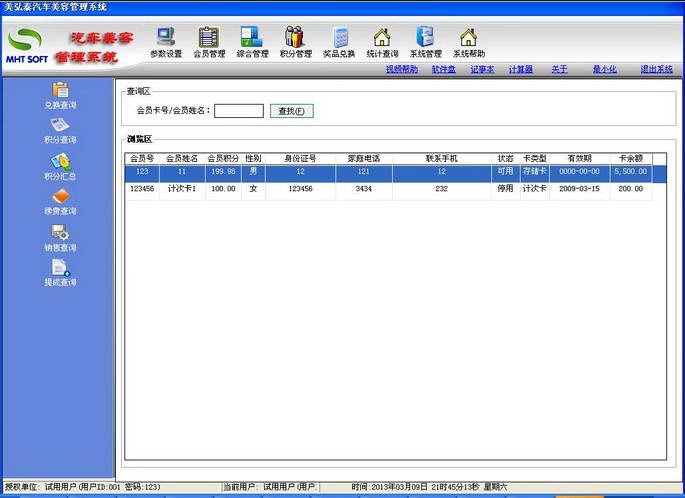The height and width of the screenshot is (498, 685).
Task: Open 提成查询 in the sidebar
Action: [60, 273]
